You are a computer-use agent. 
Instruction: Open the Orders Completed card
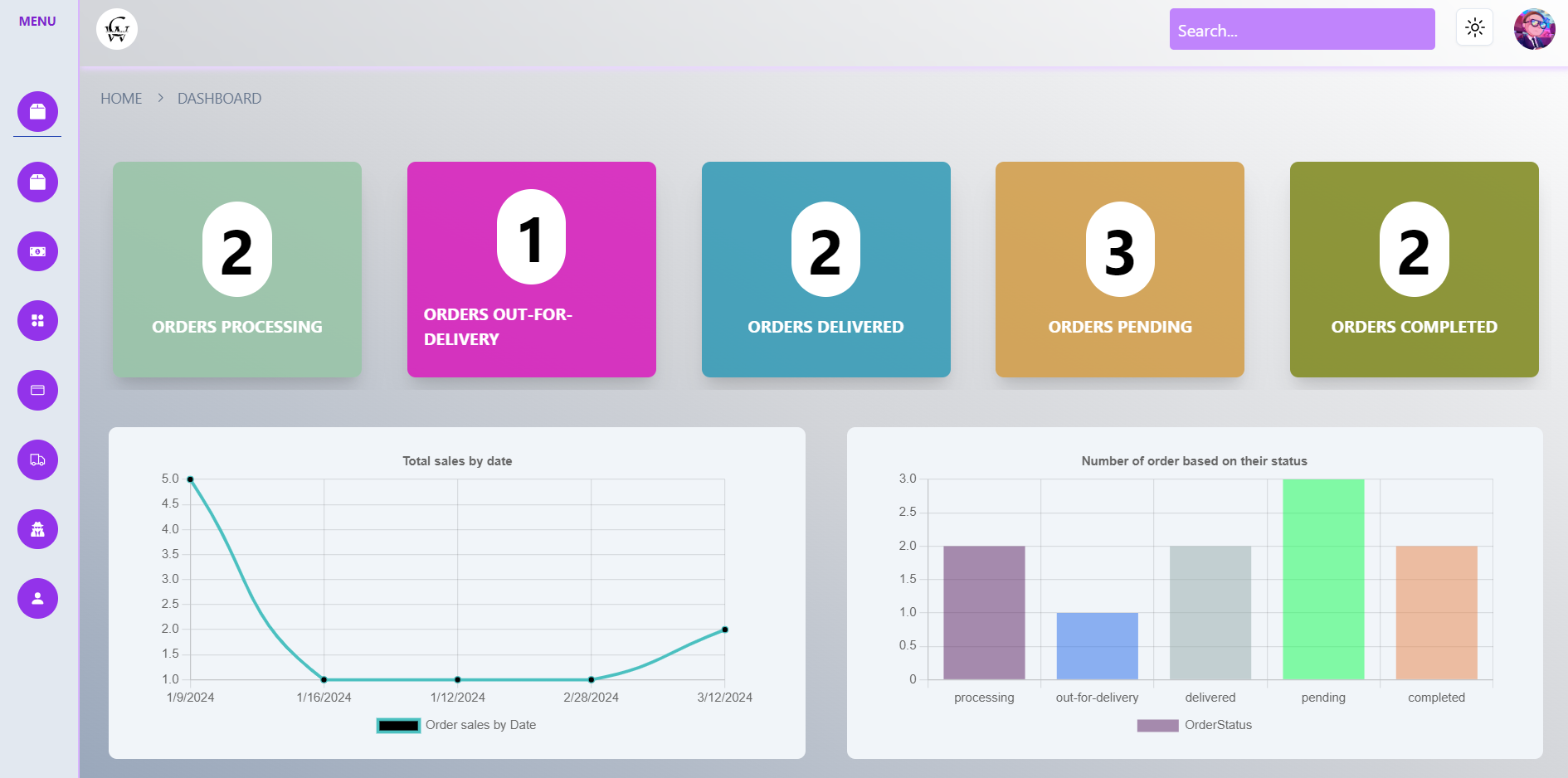1415,270
